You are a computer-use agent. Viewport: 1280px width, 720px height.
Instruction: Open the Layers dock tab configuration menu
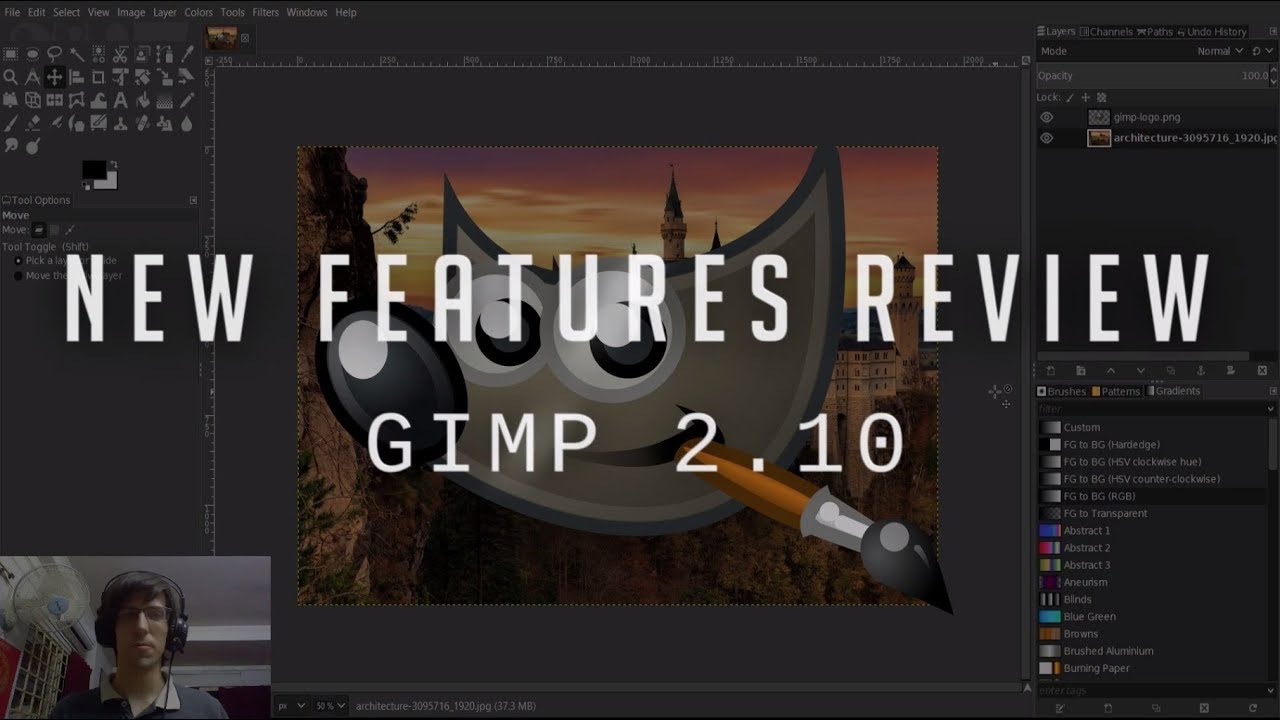pyautogui.click(x=1273, y=31)
